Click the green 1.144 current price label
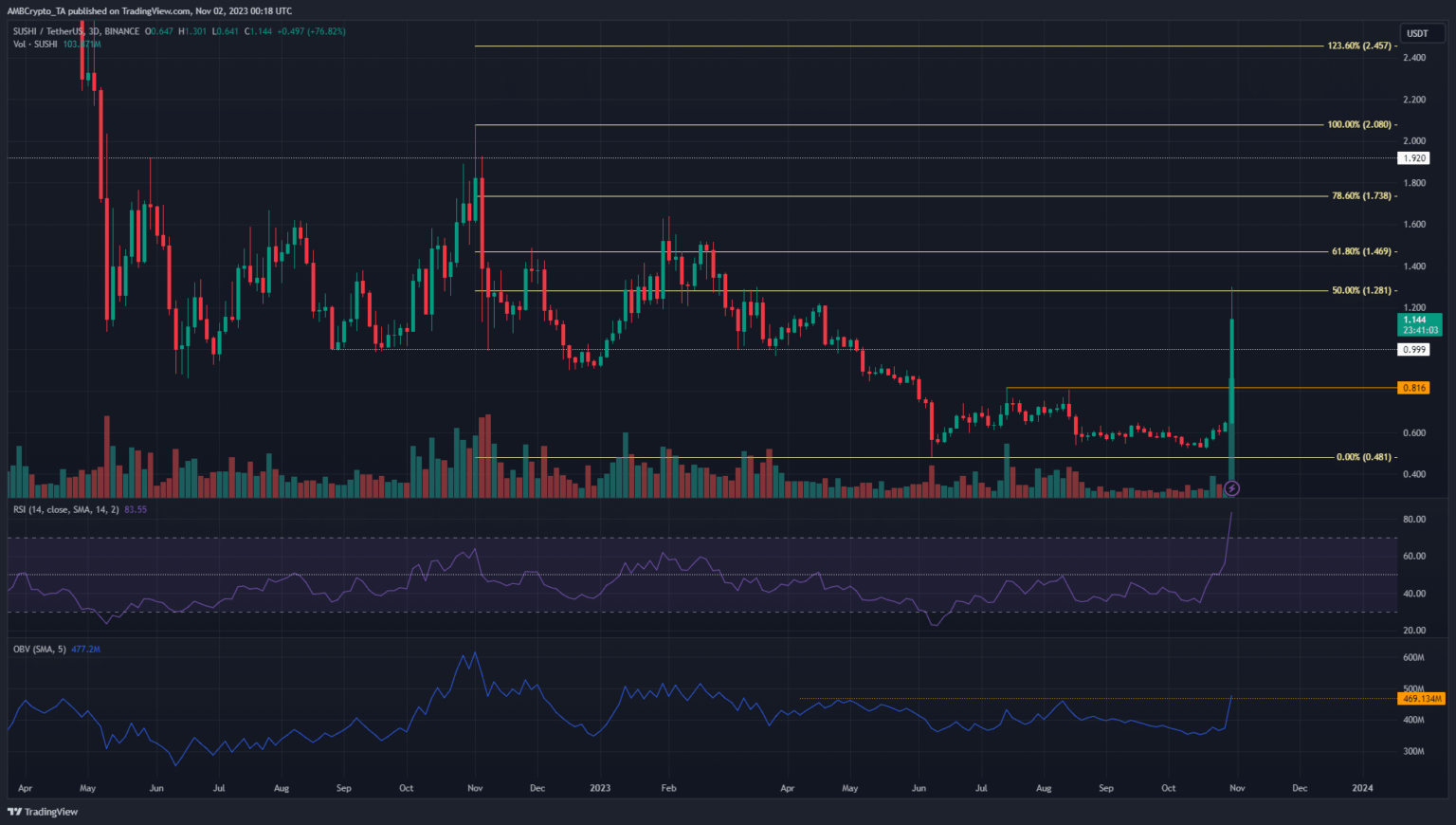Viewport: 1456px width, 825px height. 1420,324
